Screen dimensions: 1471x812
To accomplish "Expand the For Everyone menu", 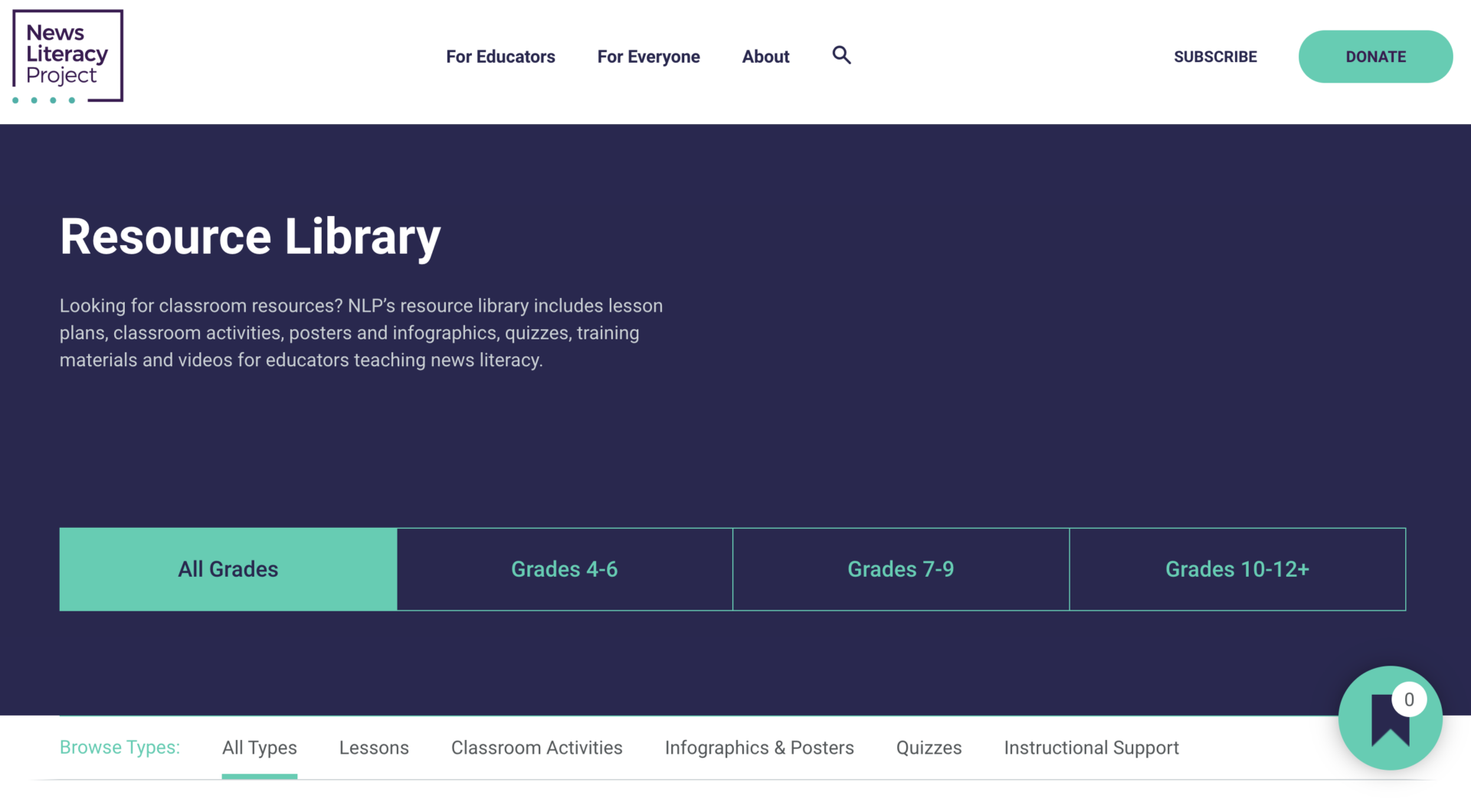I will tap(648, 56).
